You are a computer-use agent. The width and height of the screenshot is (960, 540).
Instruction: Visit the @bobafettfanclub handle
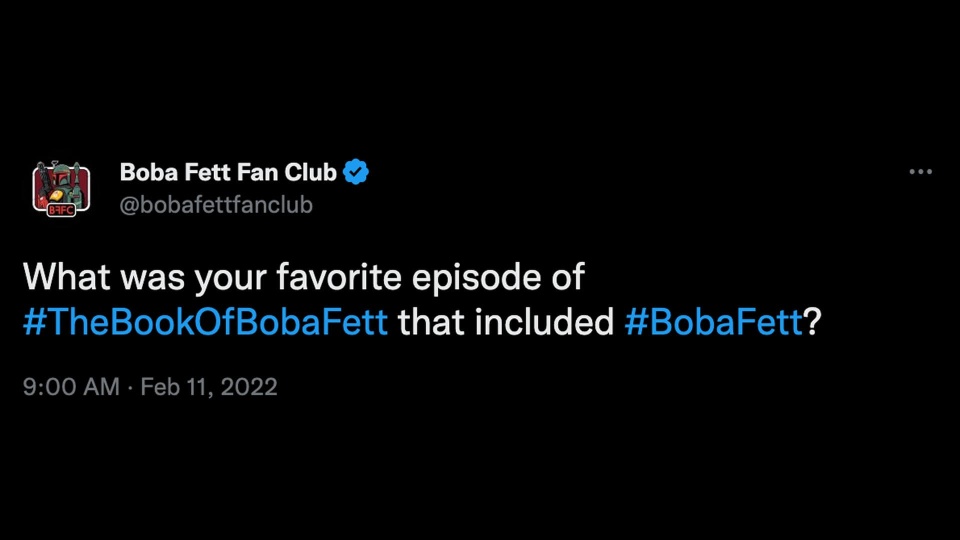pos(216,204)
